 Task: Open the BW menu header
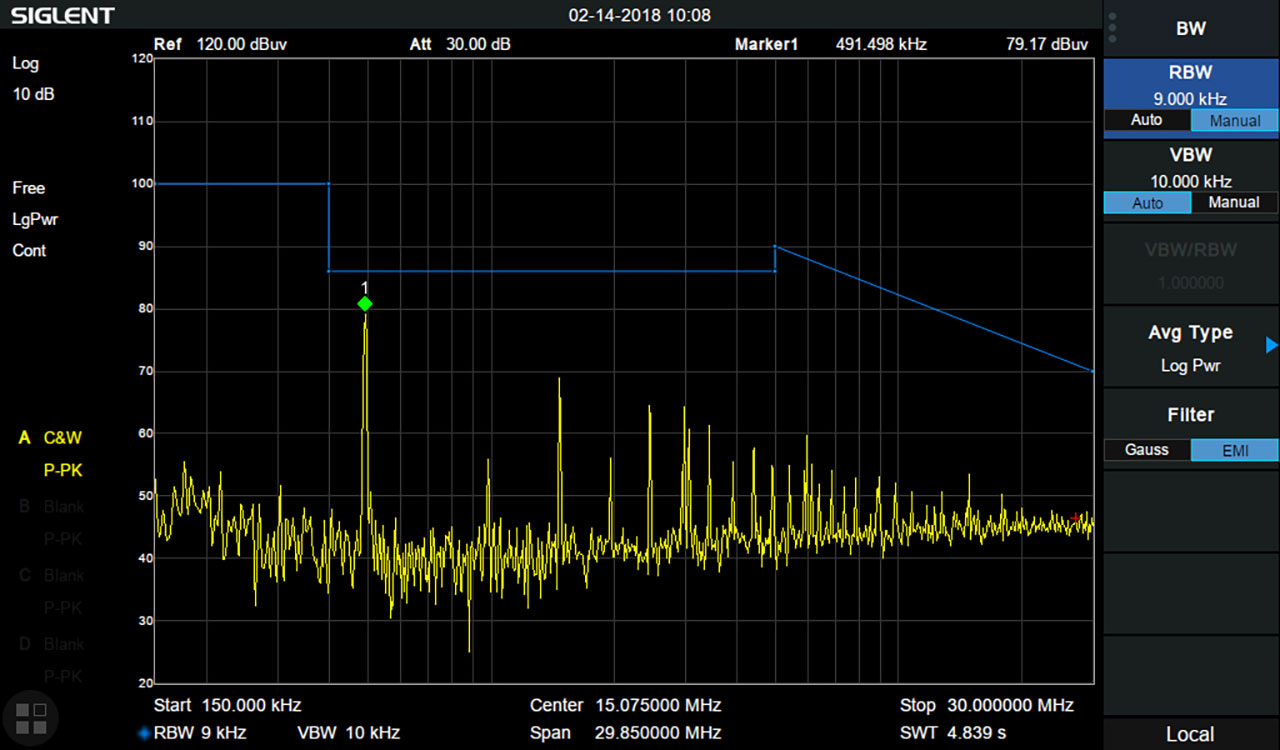1190,29
